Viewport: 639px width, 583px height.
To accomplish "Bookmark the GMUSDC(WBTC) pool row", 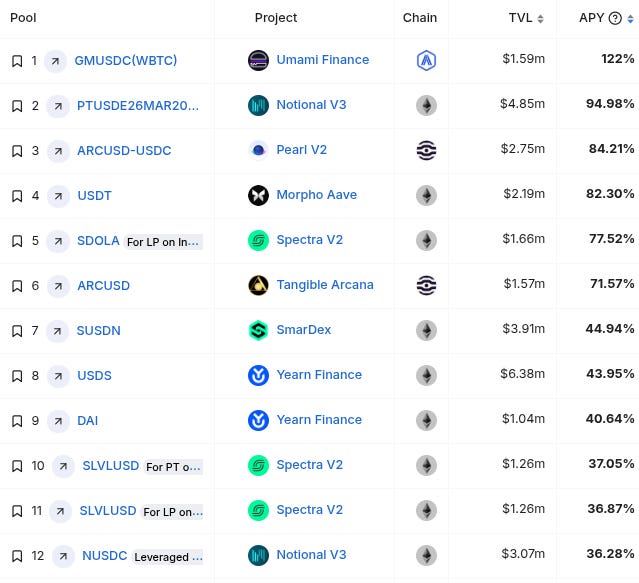I will point(17,61).
